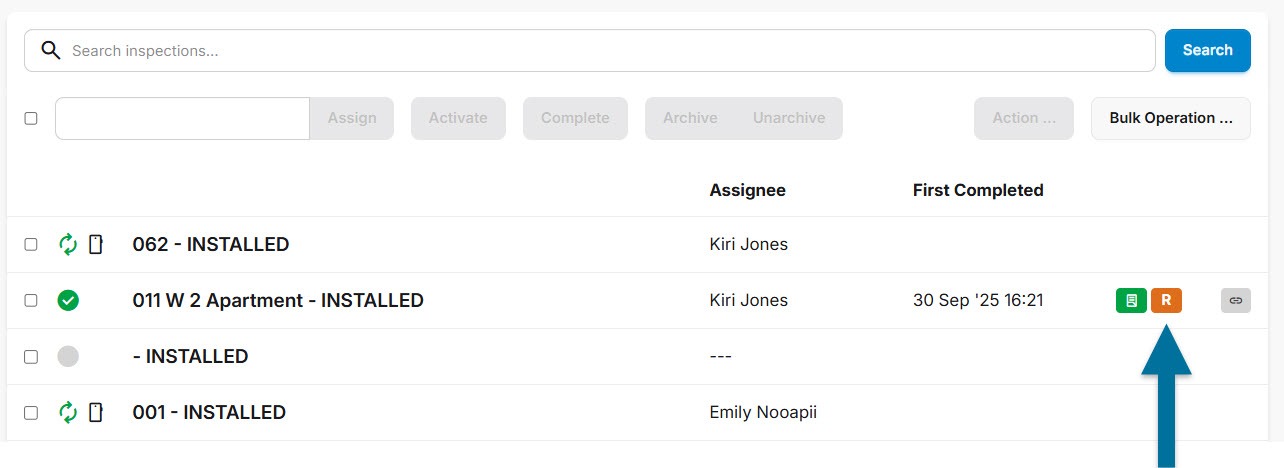Focus the Search inspections text field
Screen dimensions: 1284x468
click(x=600, y=50)
